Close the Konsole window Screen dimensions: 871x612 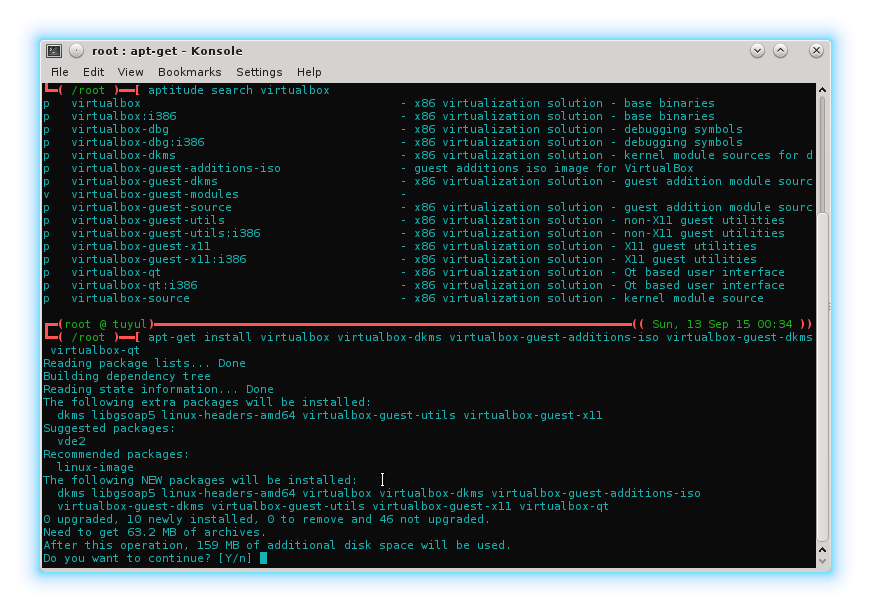tap(816, 51)
